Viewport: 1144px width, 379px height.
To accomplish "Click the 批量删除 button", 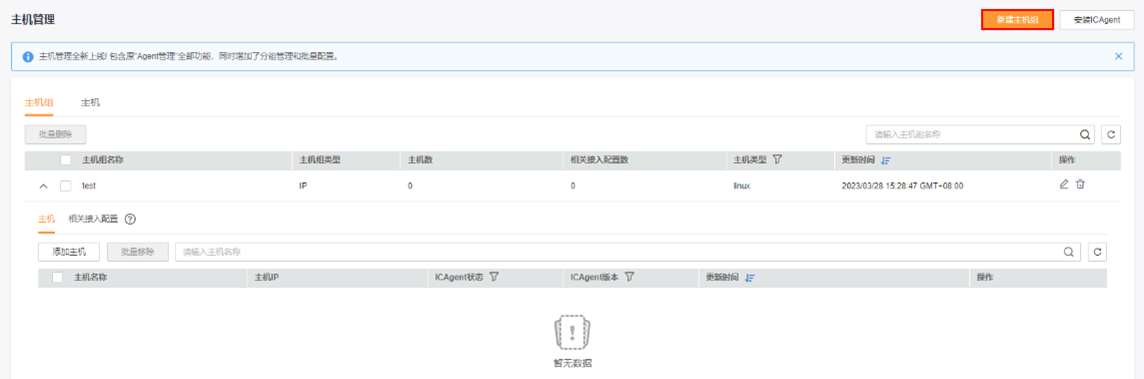I will [56, 134].
